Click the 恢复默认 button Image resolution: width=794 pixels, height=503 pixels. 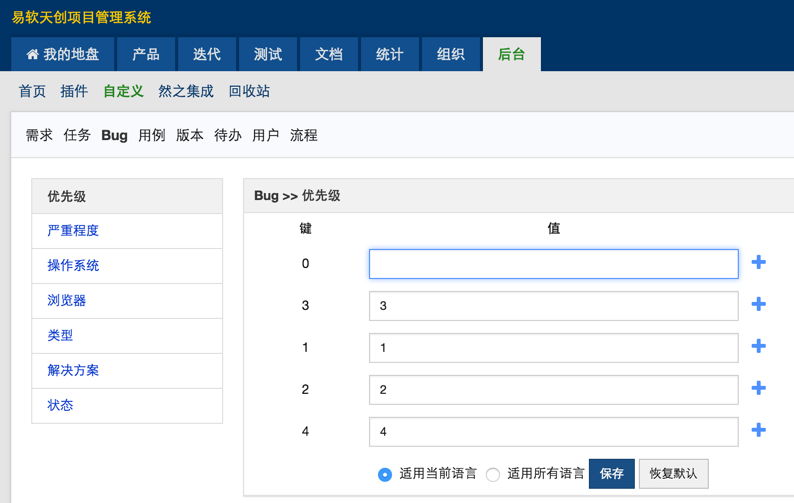[x=673, y=473]
